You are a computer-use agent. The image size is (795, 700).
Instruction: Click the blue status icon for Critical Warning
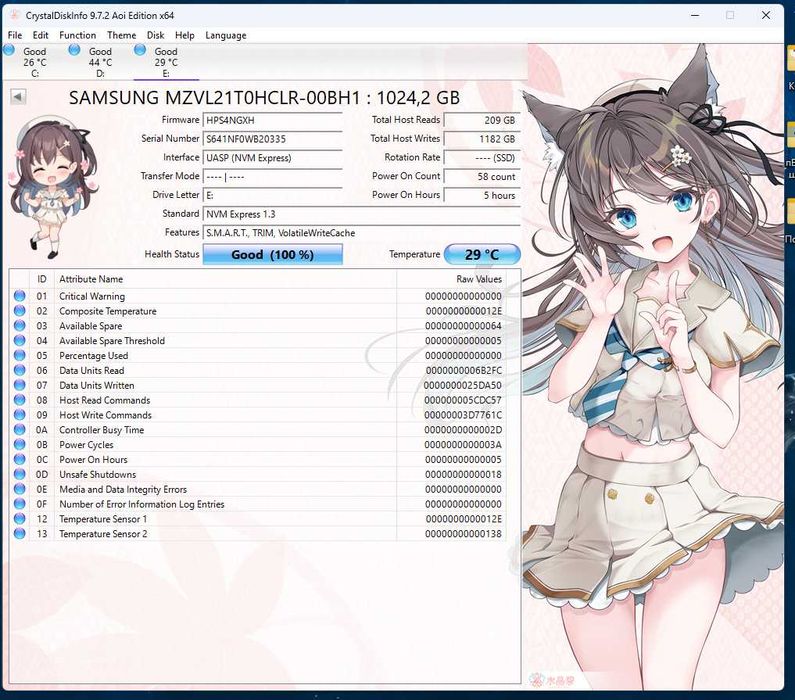(20, 296)
